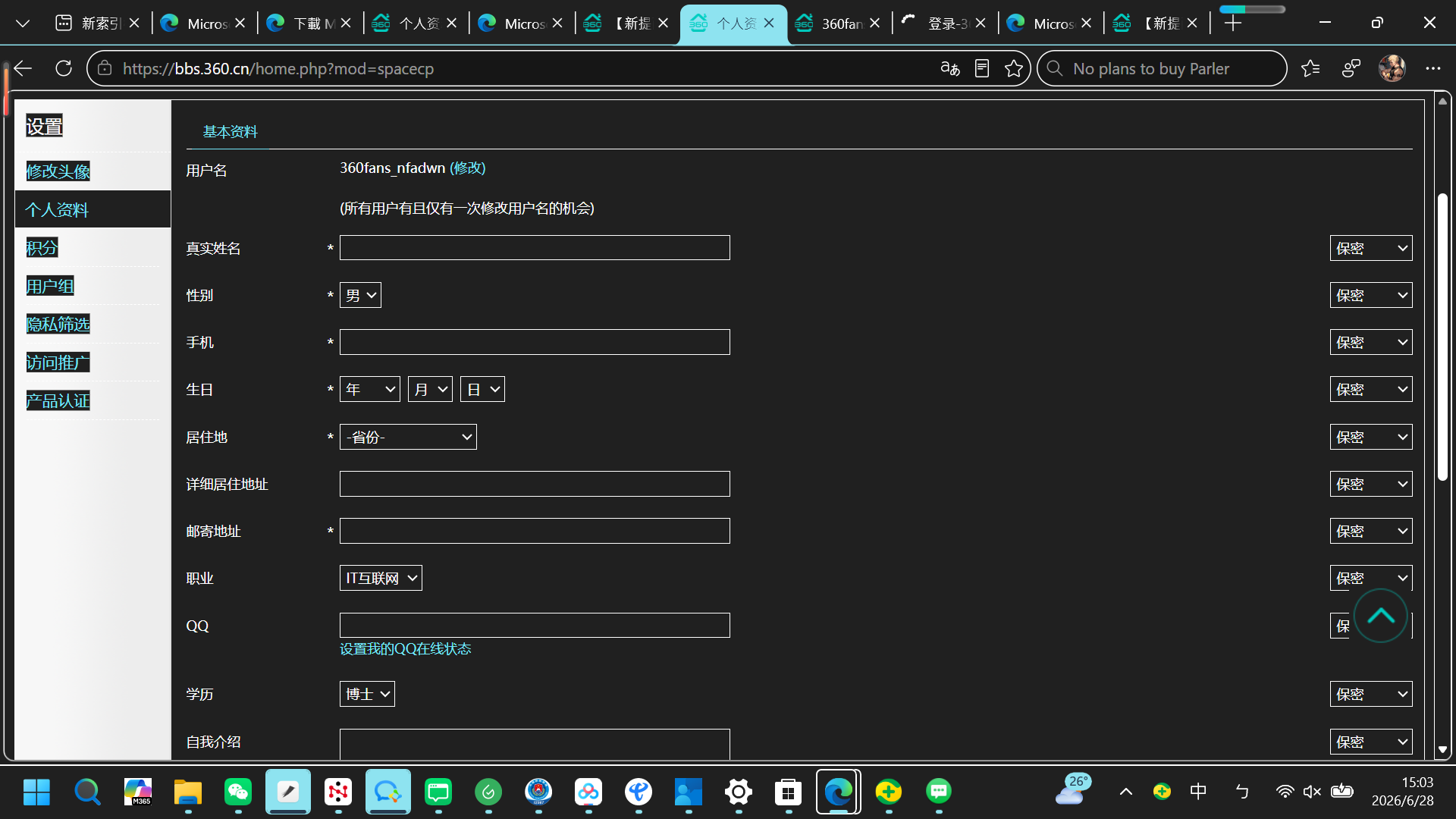Switch to 基本资料 tab

(x=230, y=131)
